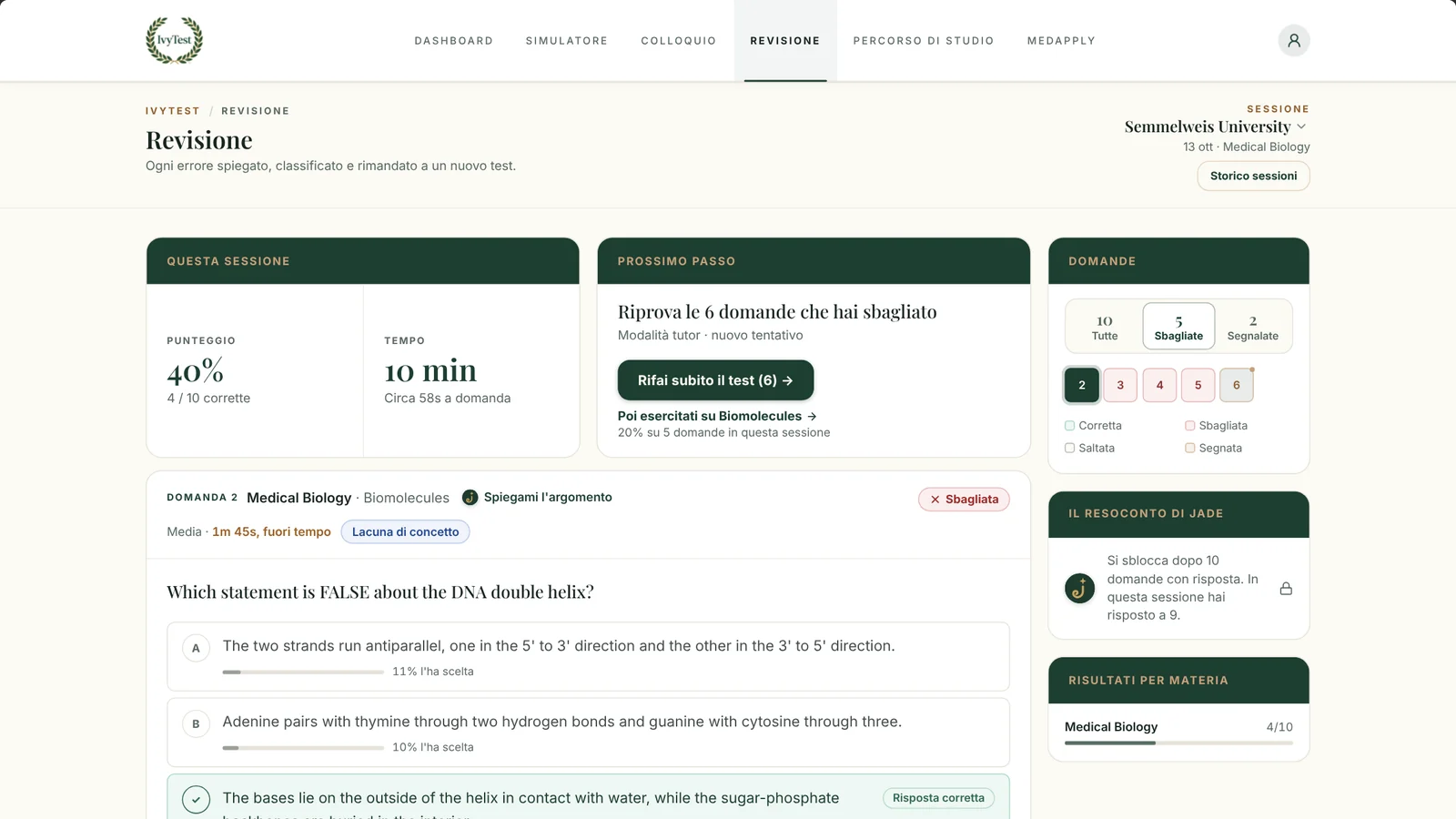Click the checkmark circle on the correct answer

(196, 799)
